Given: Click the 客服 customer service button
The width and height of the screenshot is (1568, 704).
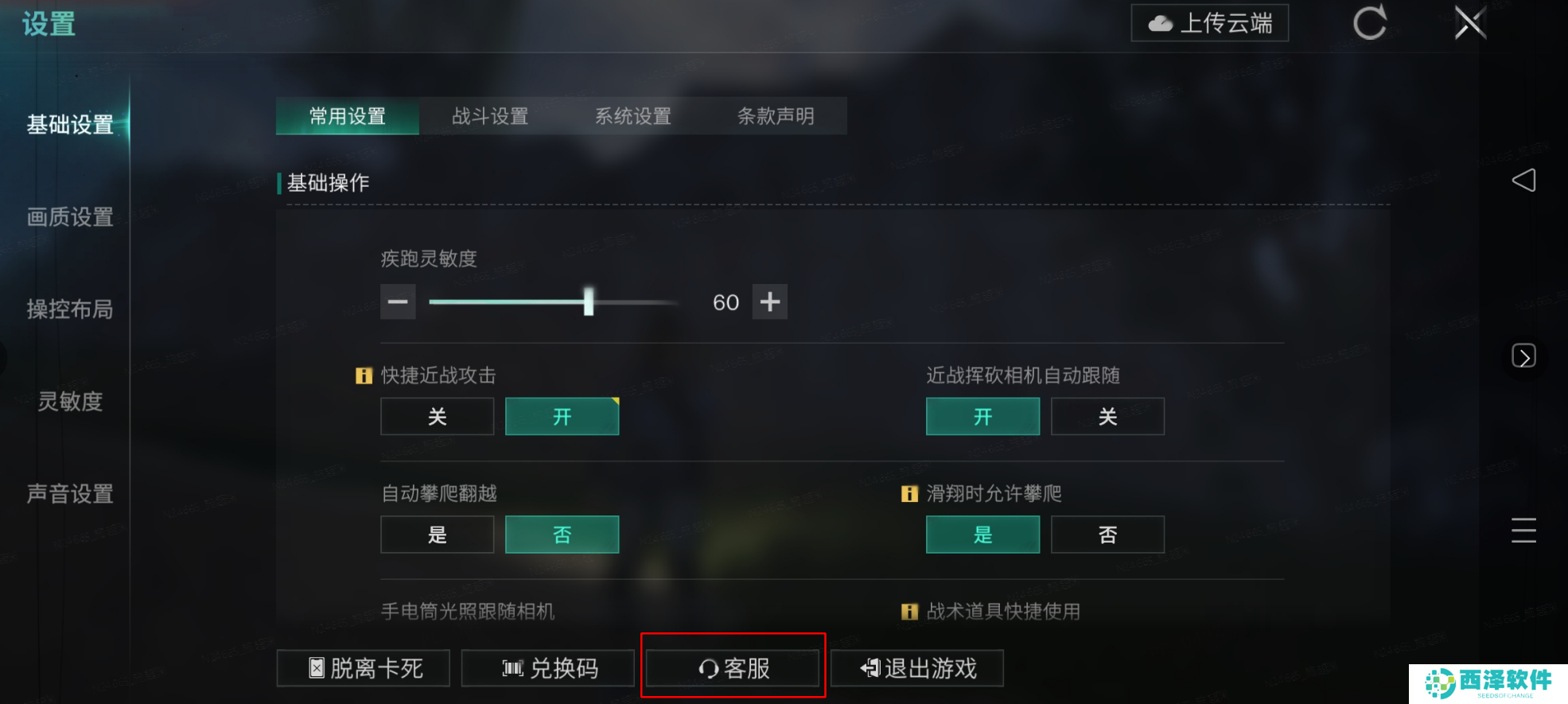Looking at the screenshot, I should (733, 668).
